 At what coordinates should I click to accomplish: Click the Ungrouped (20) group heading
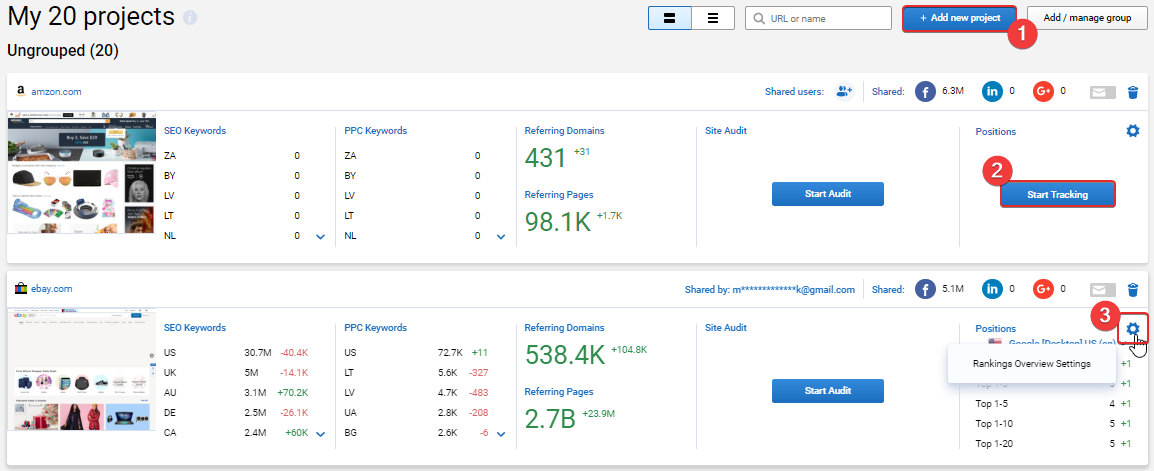coord(63,51)
